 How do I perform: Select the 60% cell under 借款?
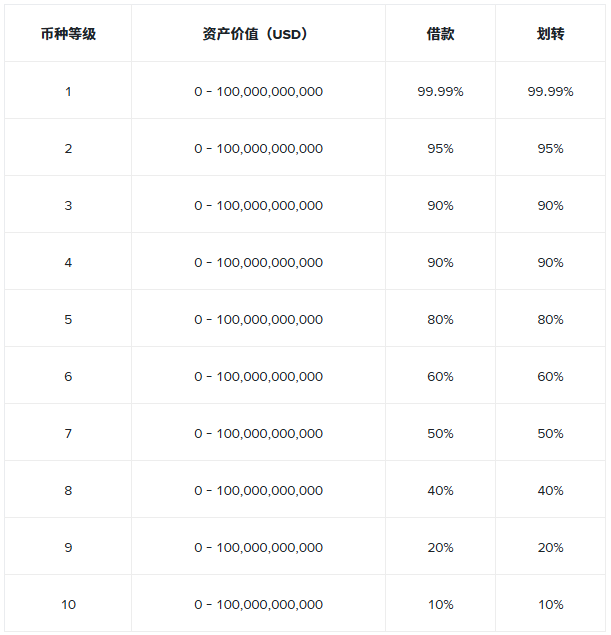click(440, 376)
